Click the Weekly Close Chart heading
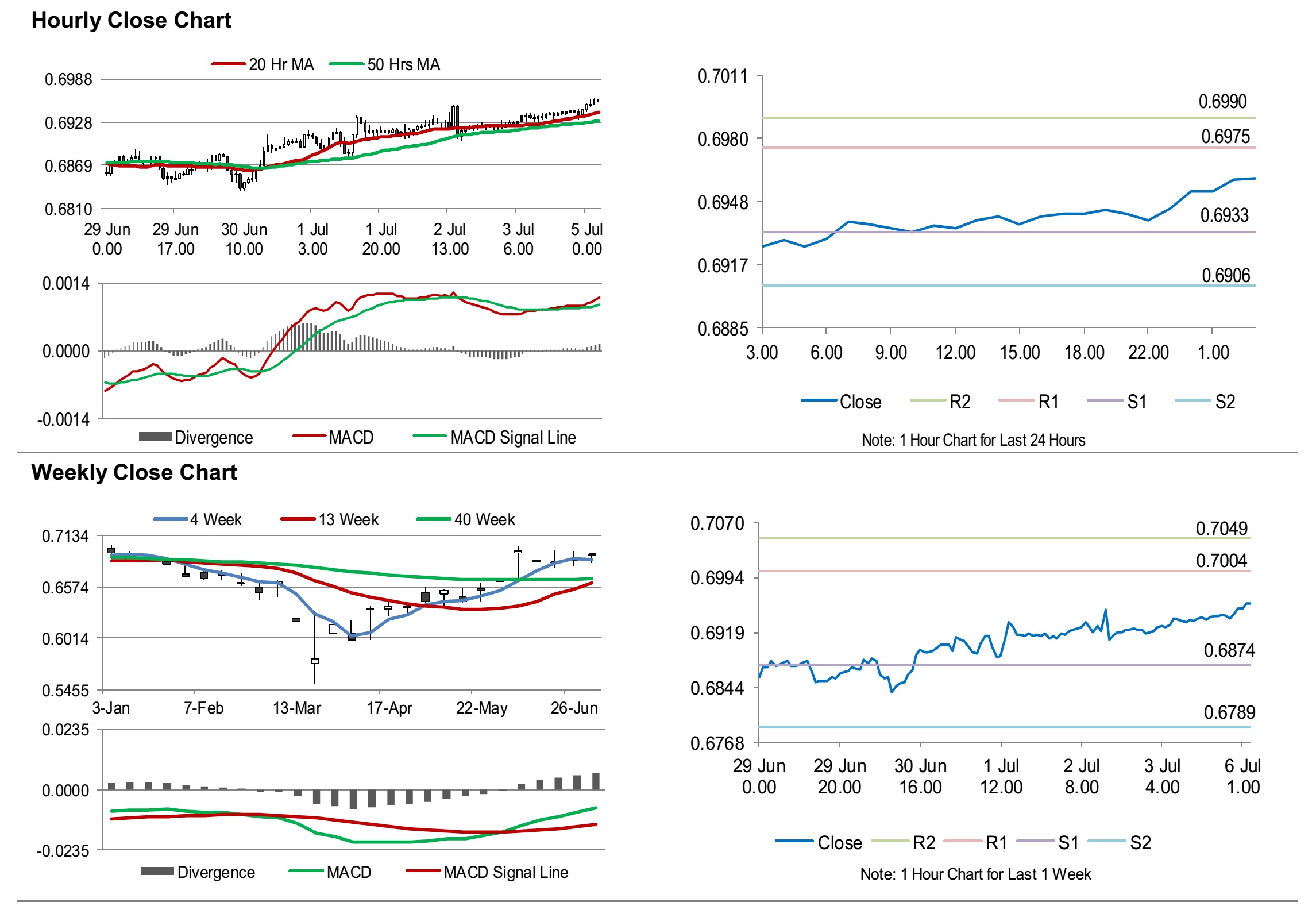Viewport: 1316px width, 906px height. click(x=134, y=472)
